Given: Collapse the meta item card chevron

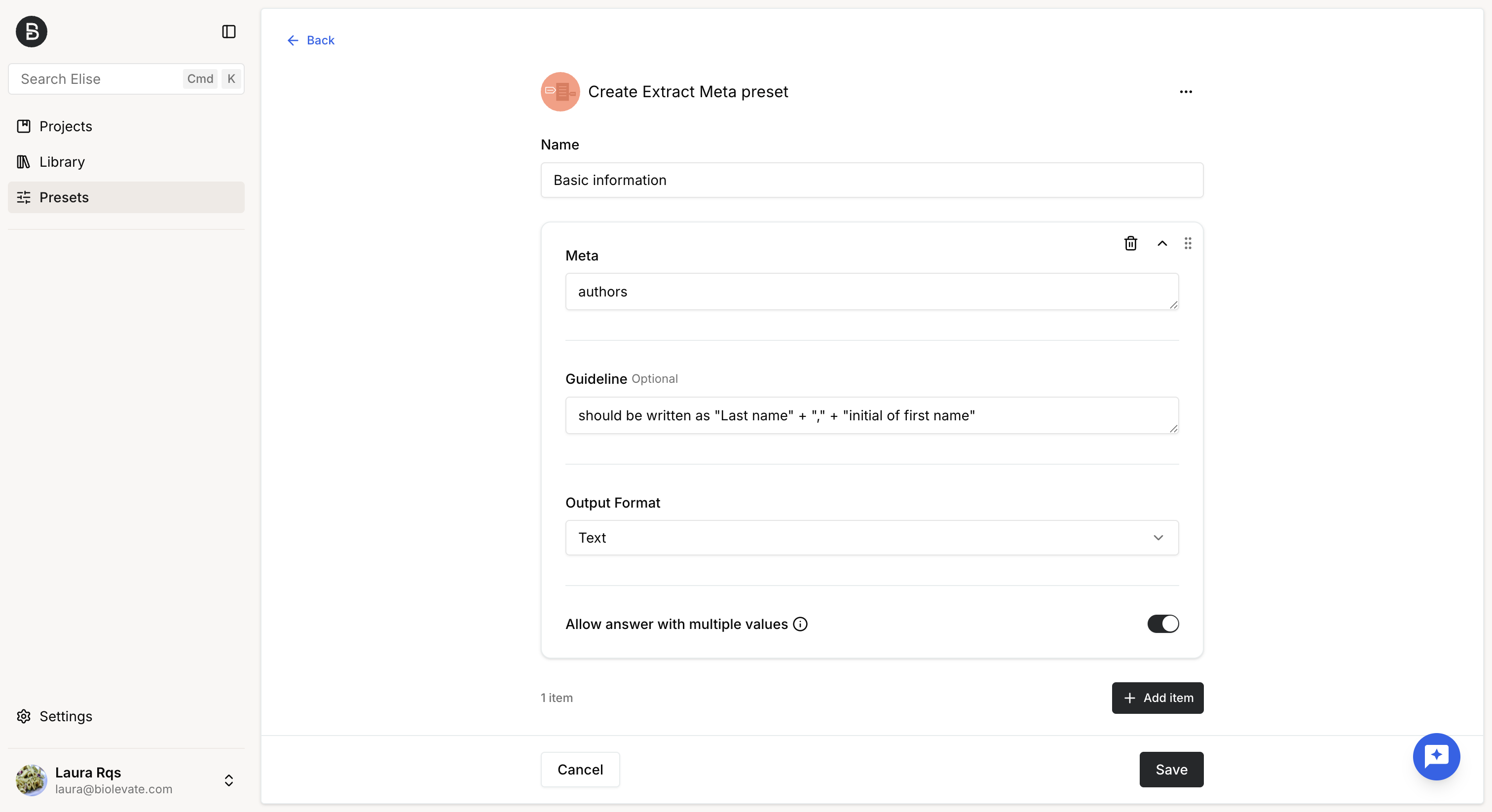Looking at the screenshot, I should [1162, 243].
